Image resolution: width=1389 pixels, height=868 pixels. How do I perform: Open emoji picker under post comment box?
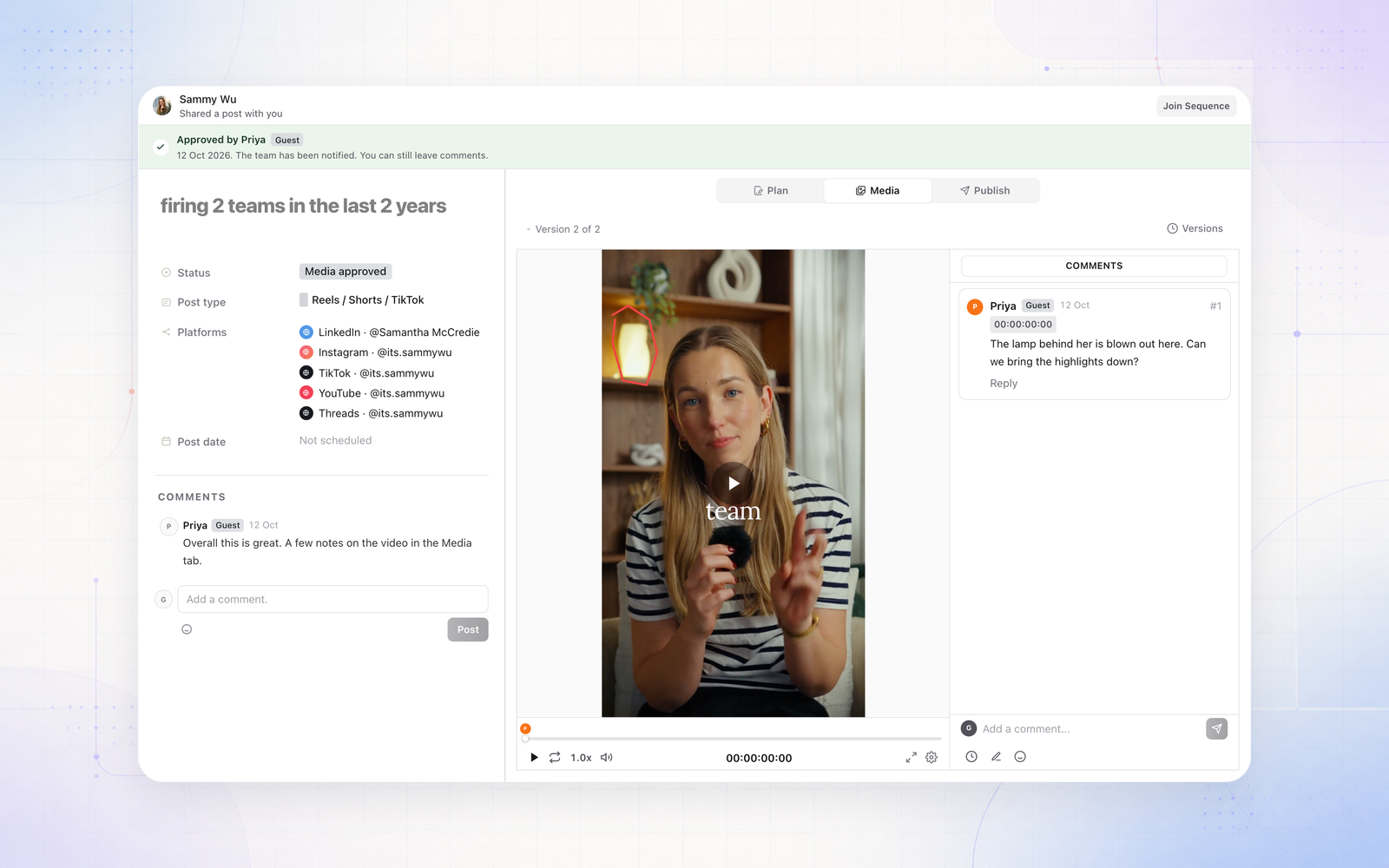coord(187,629)
